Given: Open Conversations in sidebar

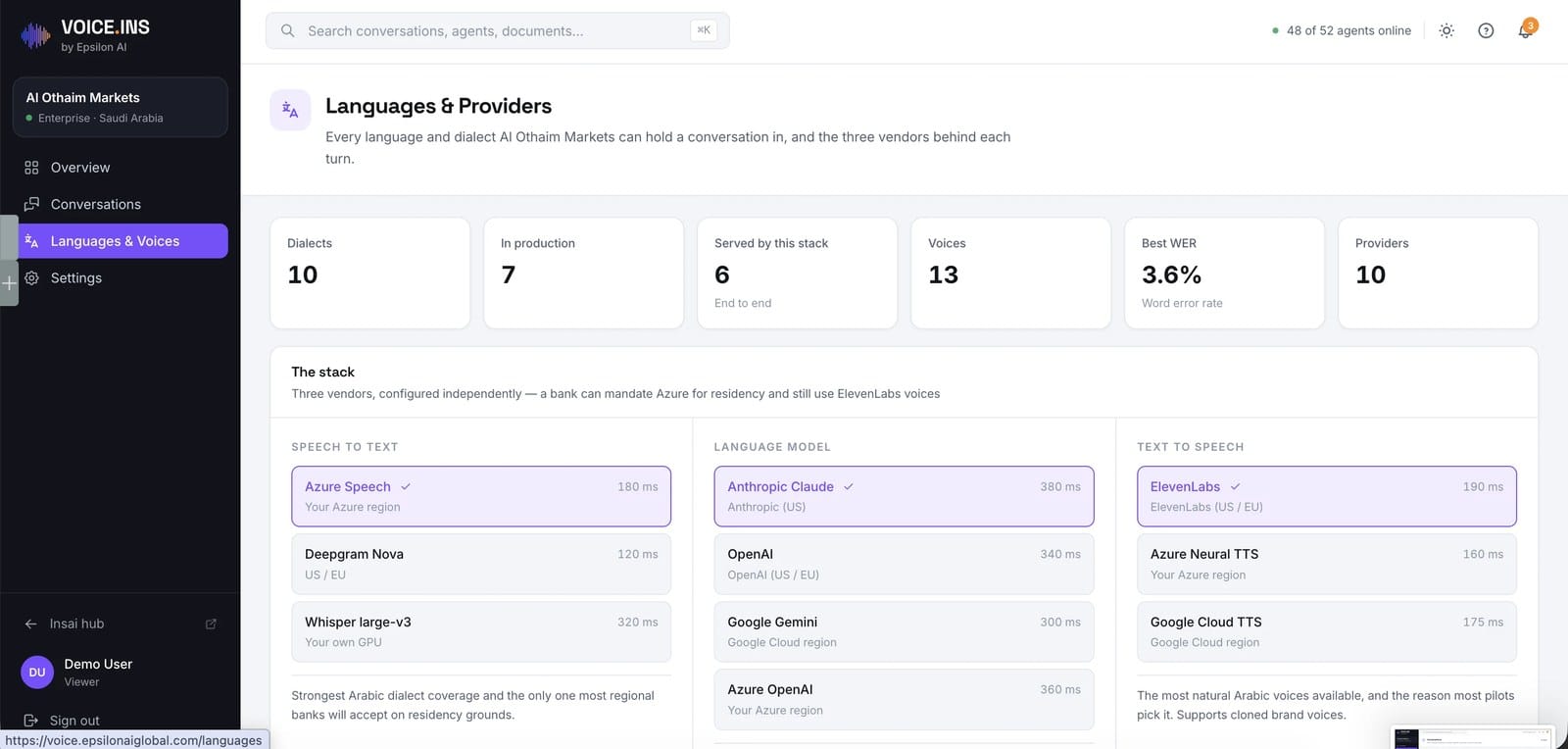Looking at the screenshot, I should (121, 204).
